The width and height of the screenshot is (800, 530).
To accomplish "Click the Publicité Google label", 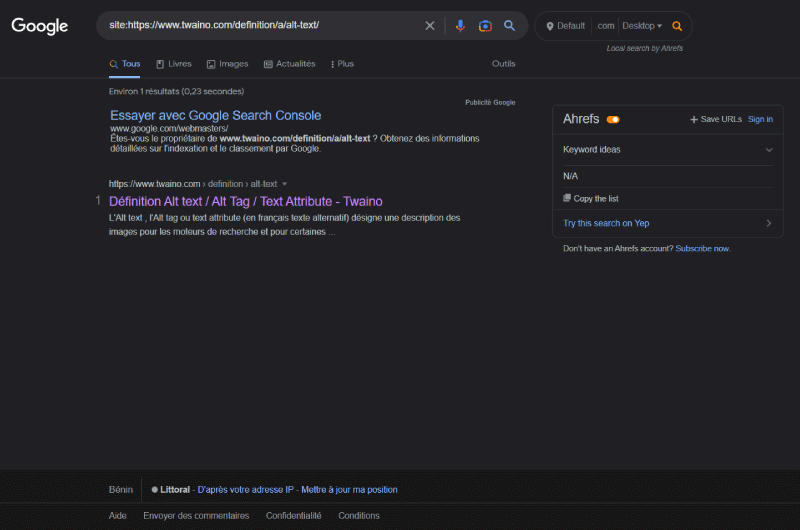I will tap(490, 103).
